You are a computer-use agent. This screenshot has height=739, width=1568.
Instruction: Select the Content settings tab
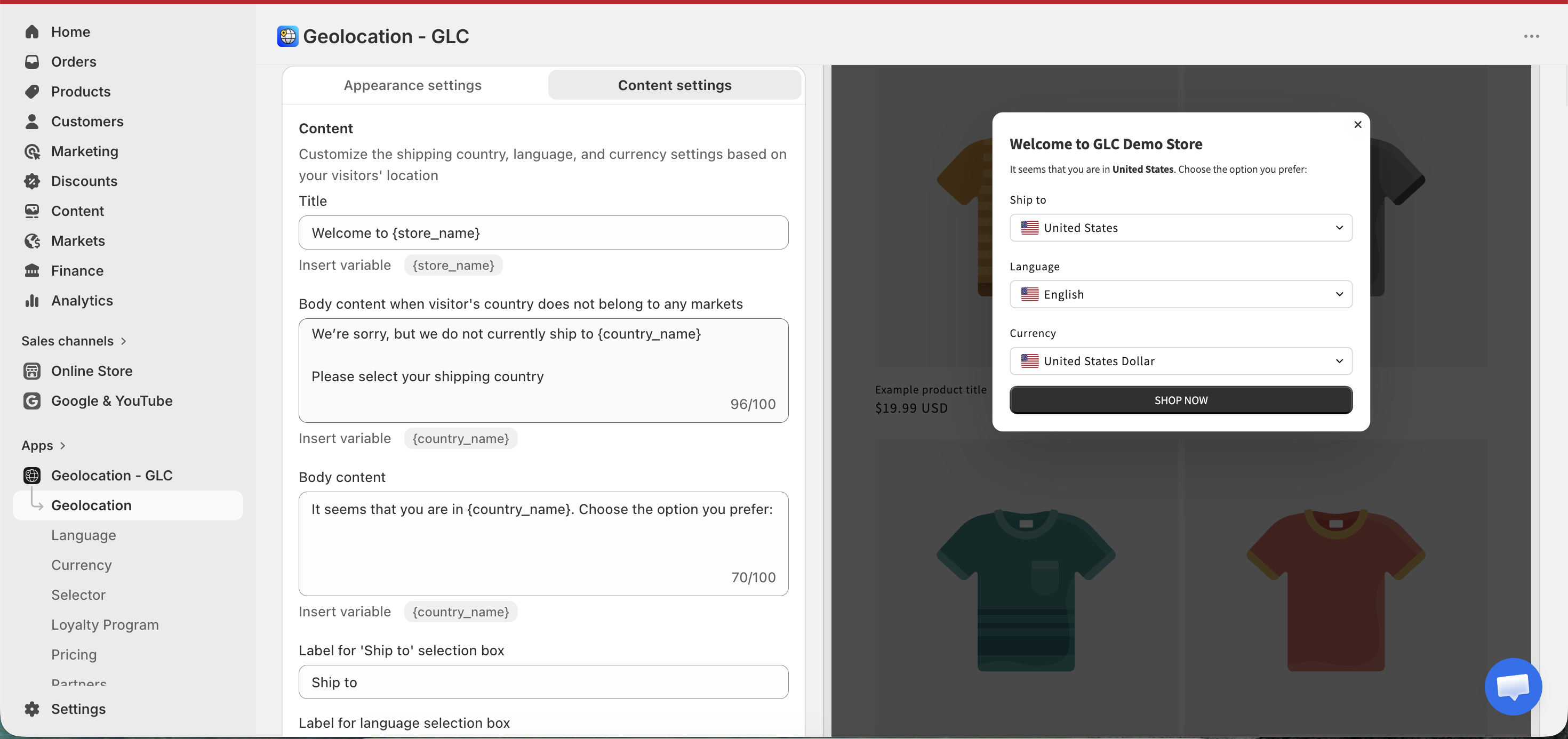click(674, 85)
